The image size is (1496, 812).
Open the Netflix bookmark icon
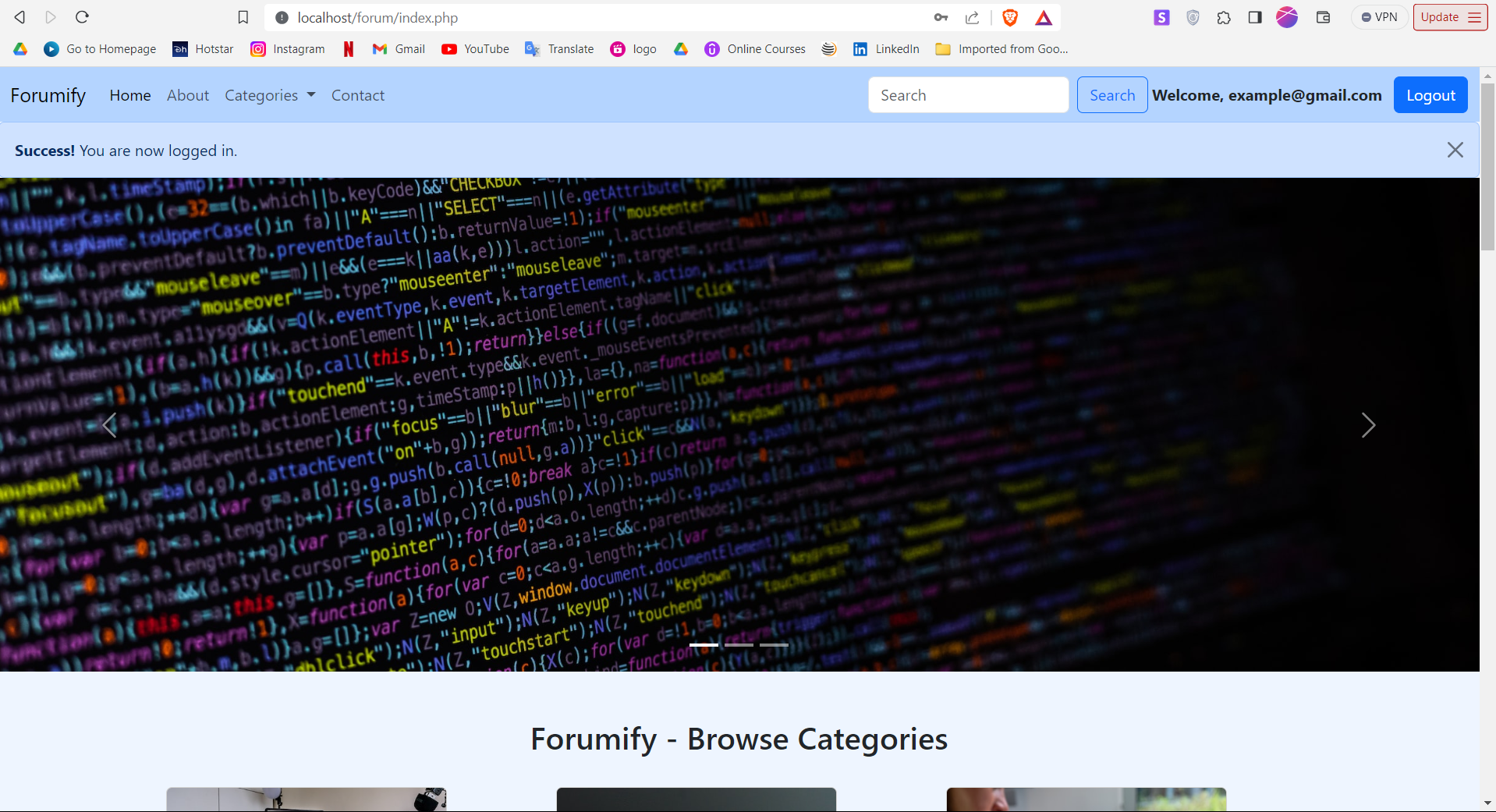[349, 49]
